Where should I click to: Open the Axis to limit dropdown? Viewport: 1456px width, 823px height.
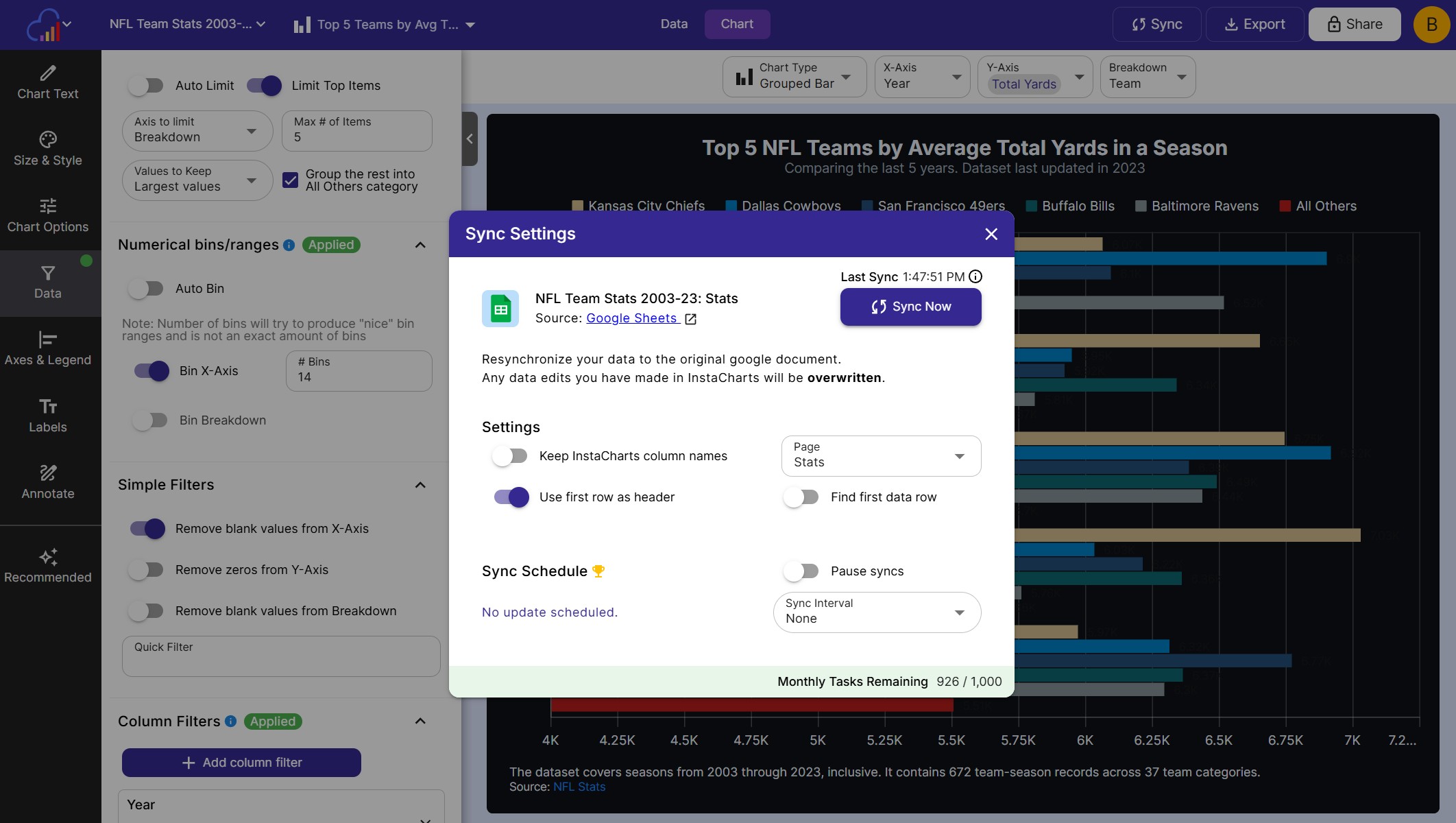point(197,130)
